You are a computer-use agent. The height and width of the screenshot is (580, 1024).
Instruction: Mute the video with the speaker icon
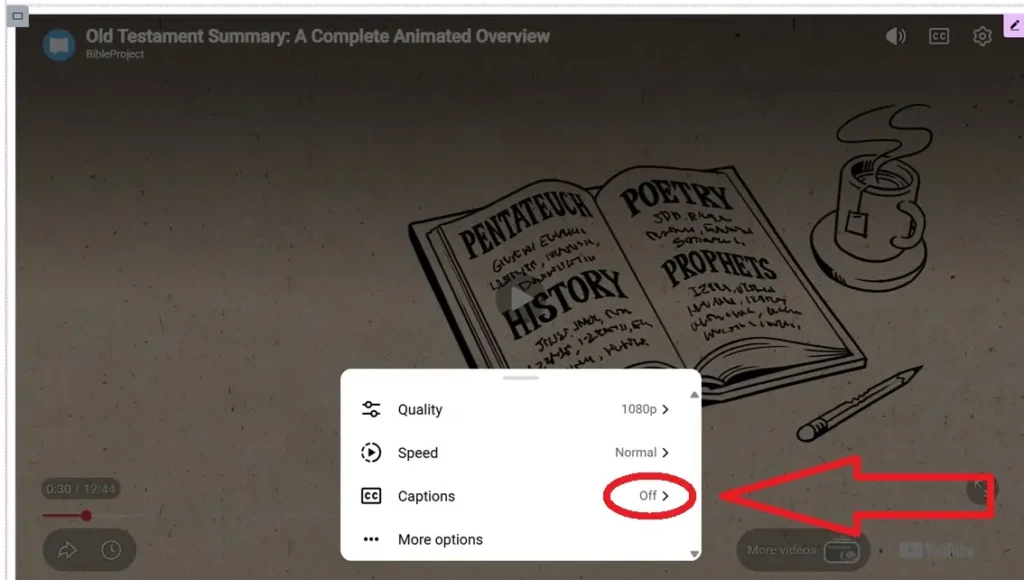(x=895, y=36)
